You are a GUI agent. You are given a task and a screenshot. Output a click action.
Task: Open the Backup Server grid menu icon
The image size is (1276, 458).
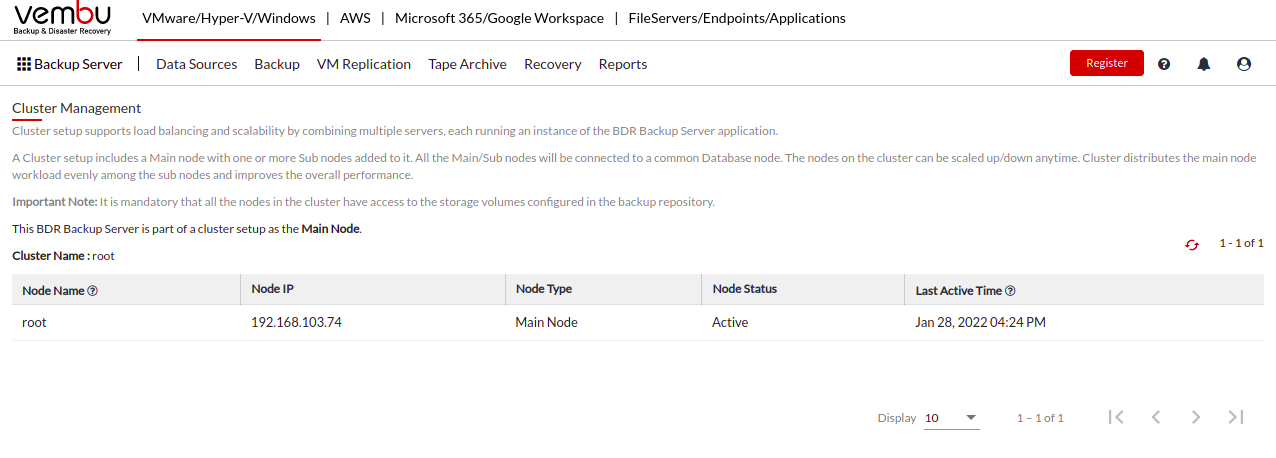click(x=24, y=64)
